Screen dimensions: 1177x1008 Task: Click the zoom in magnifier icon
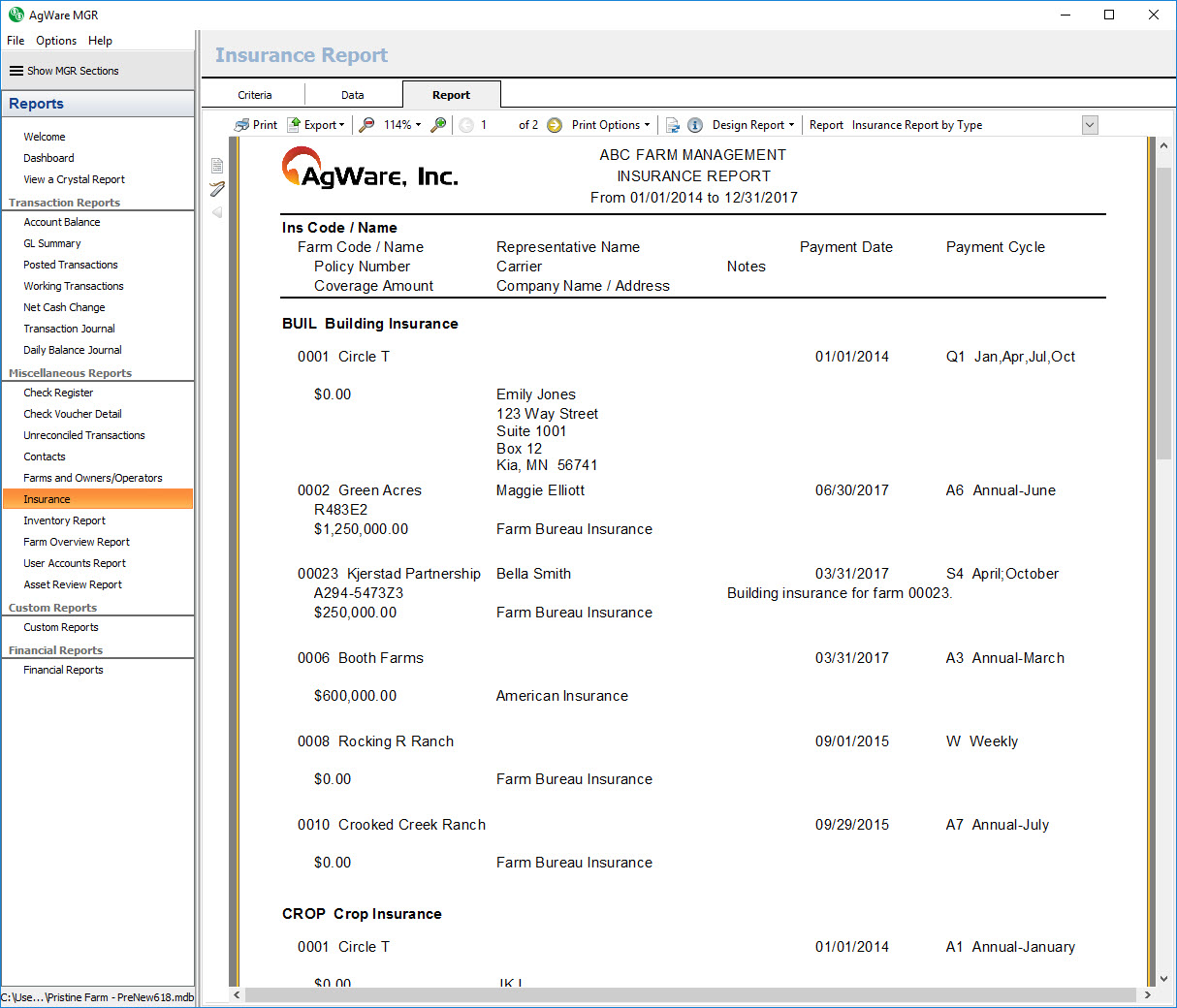point(439,125)
